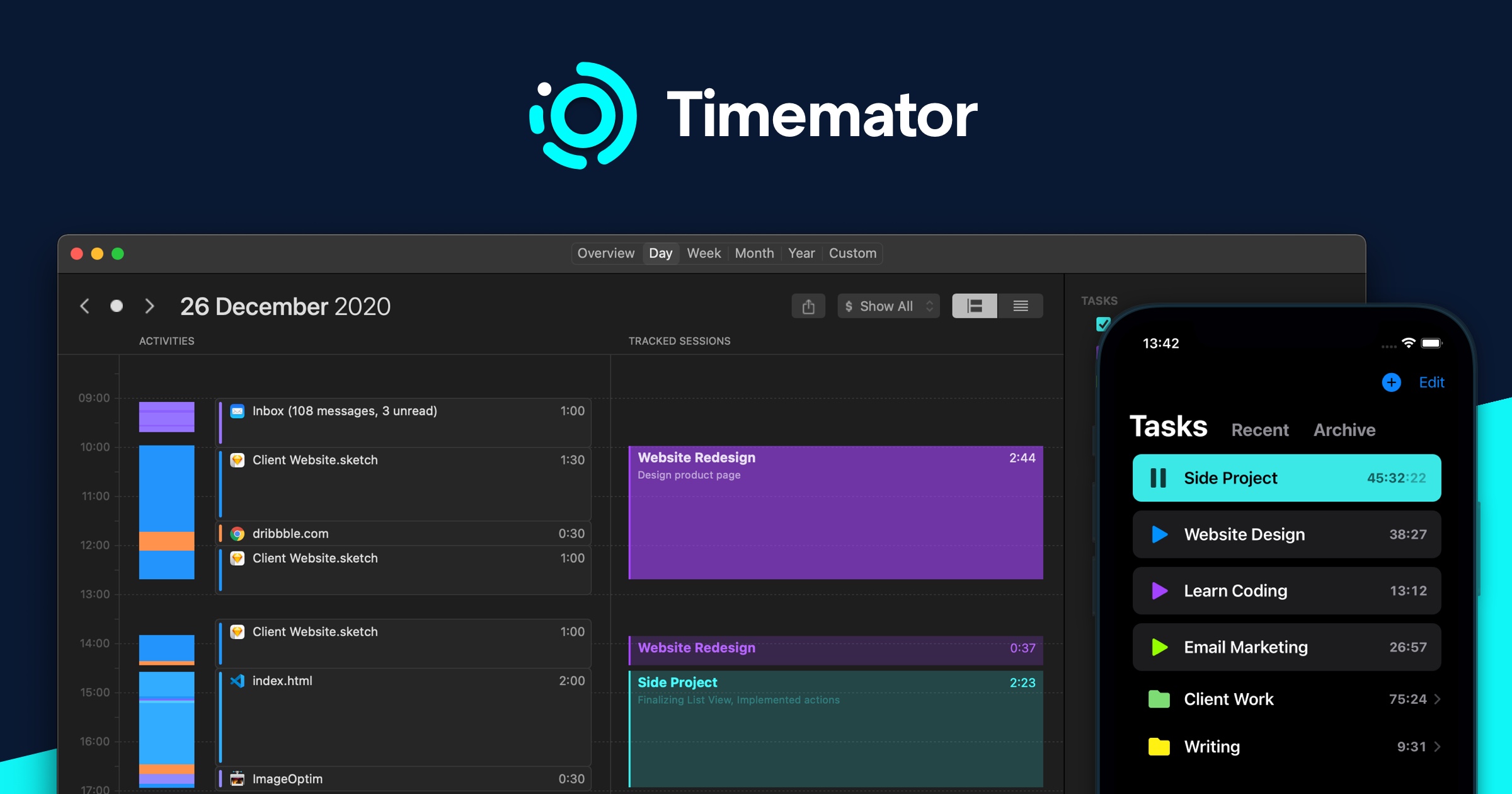Switch to the Month tab
1512x794 pixels.
pos(755,252)
